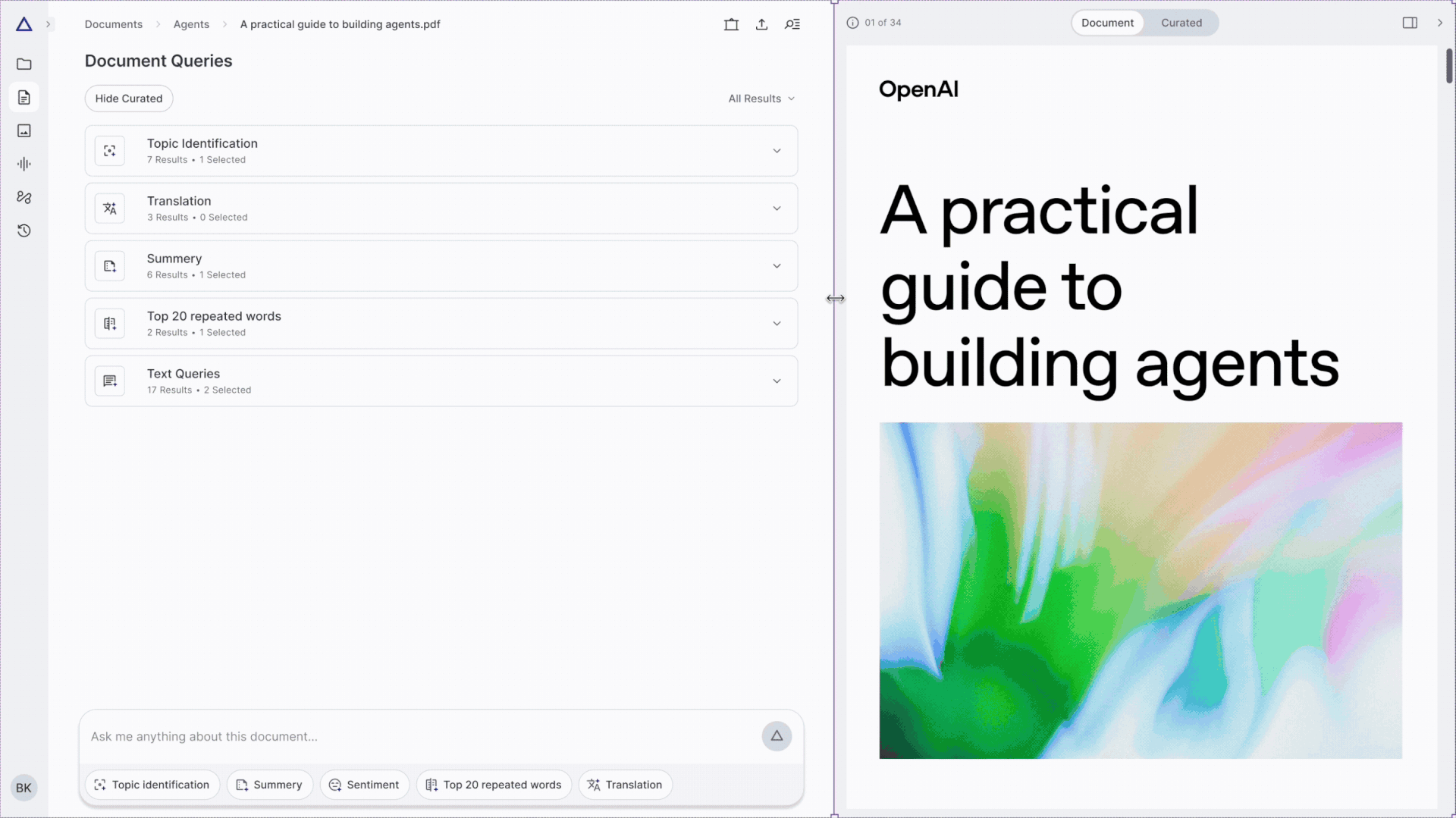Open the history icon in sidebar
The height and width of the screenshot is (818, 1456).
[x=24, y=230]
